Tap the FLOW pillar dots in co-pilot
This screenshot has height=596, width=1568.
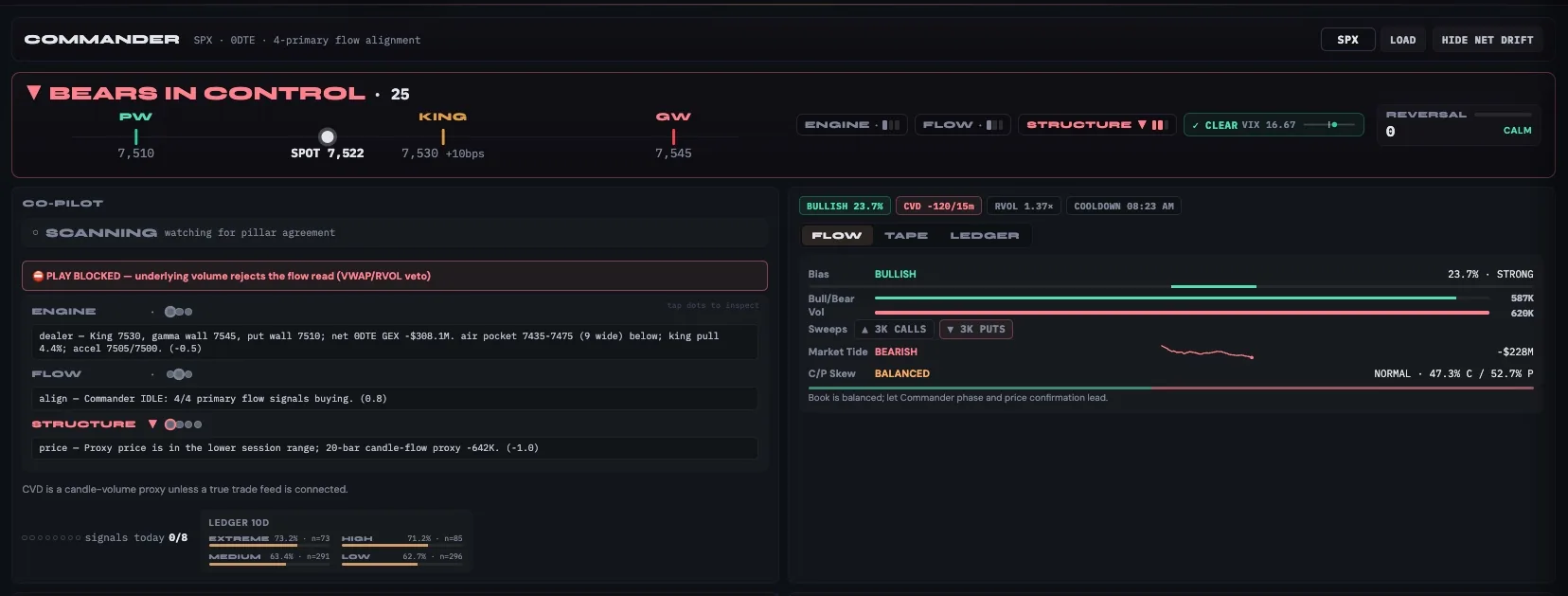click(x=179, y=374)
